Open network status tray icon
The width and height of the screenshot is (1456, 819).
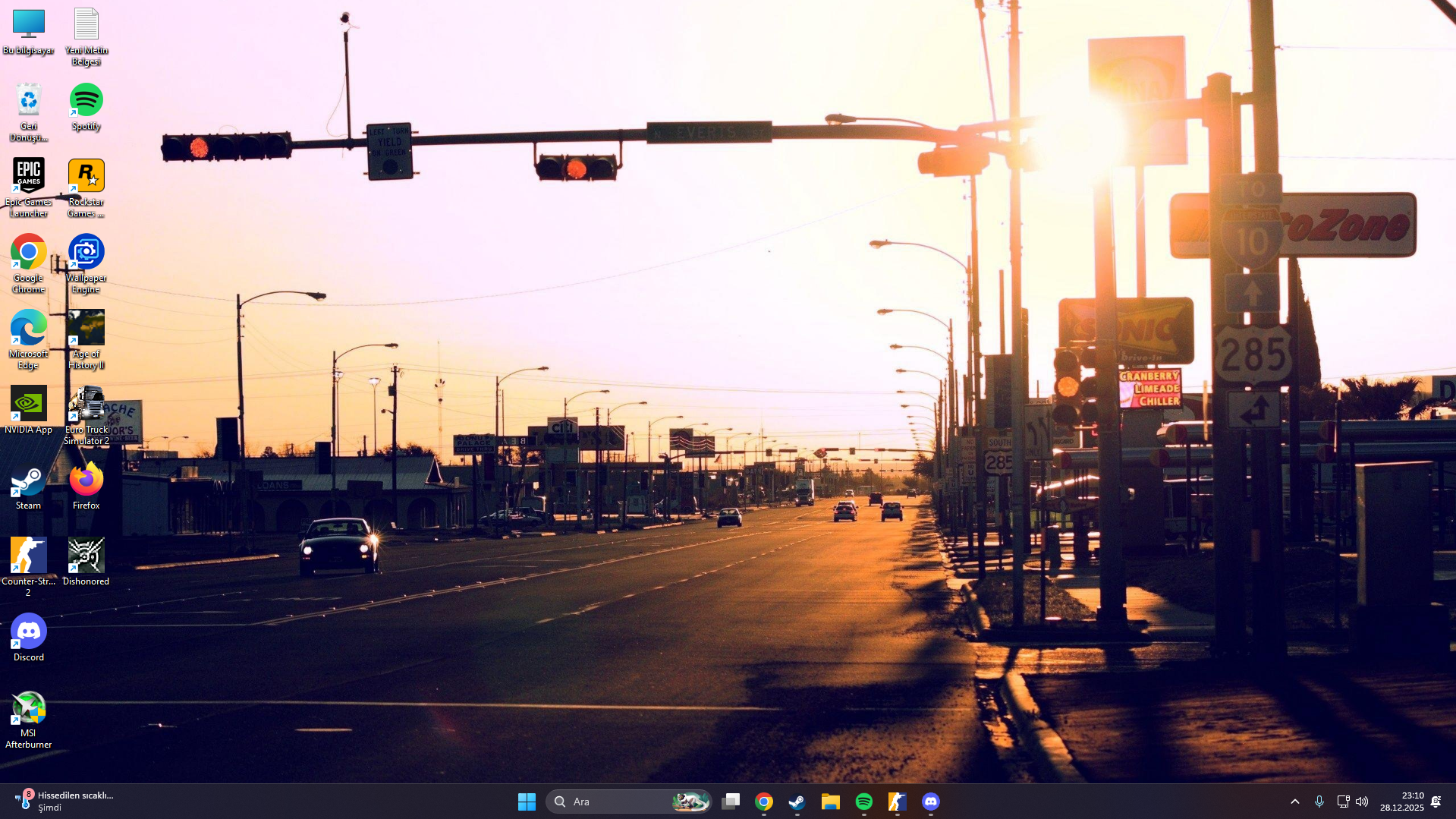[1343, 802]
